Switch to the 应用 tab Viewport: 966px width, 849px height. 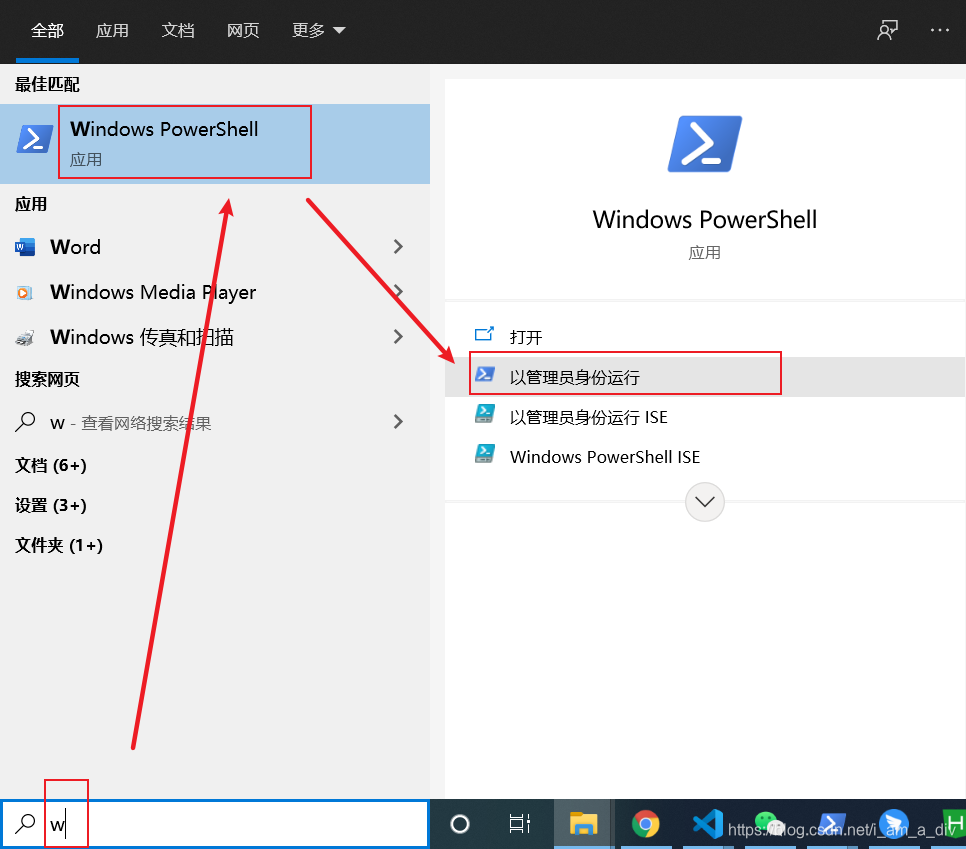click(112, 30)
